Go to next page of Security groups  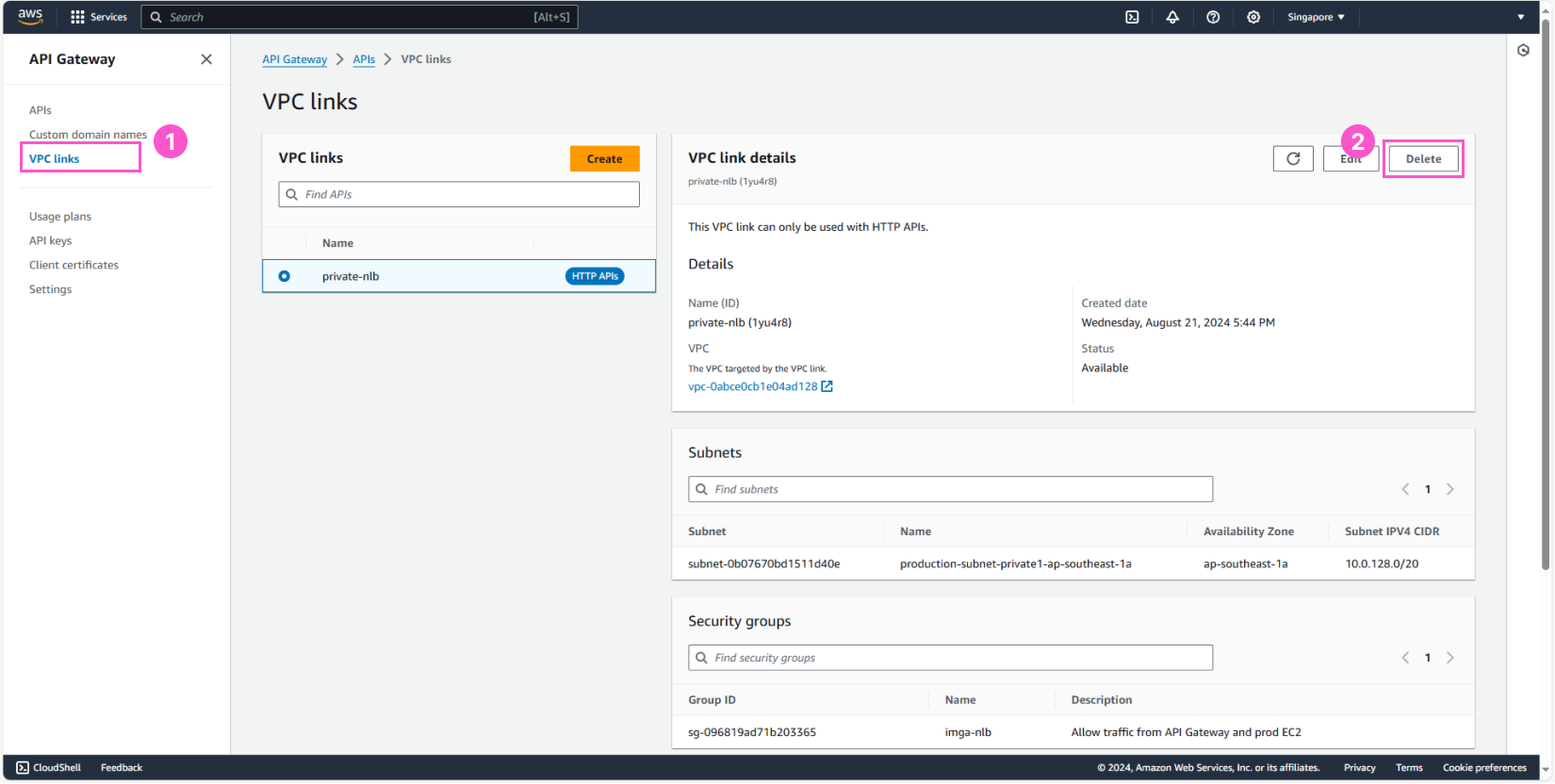[1450, 658]
